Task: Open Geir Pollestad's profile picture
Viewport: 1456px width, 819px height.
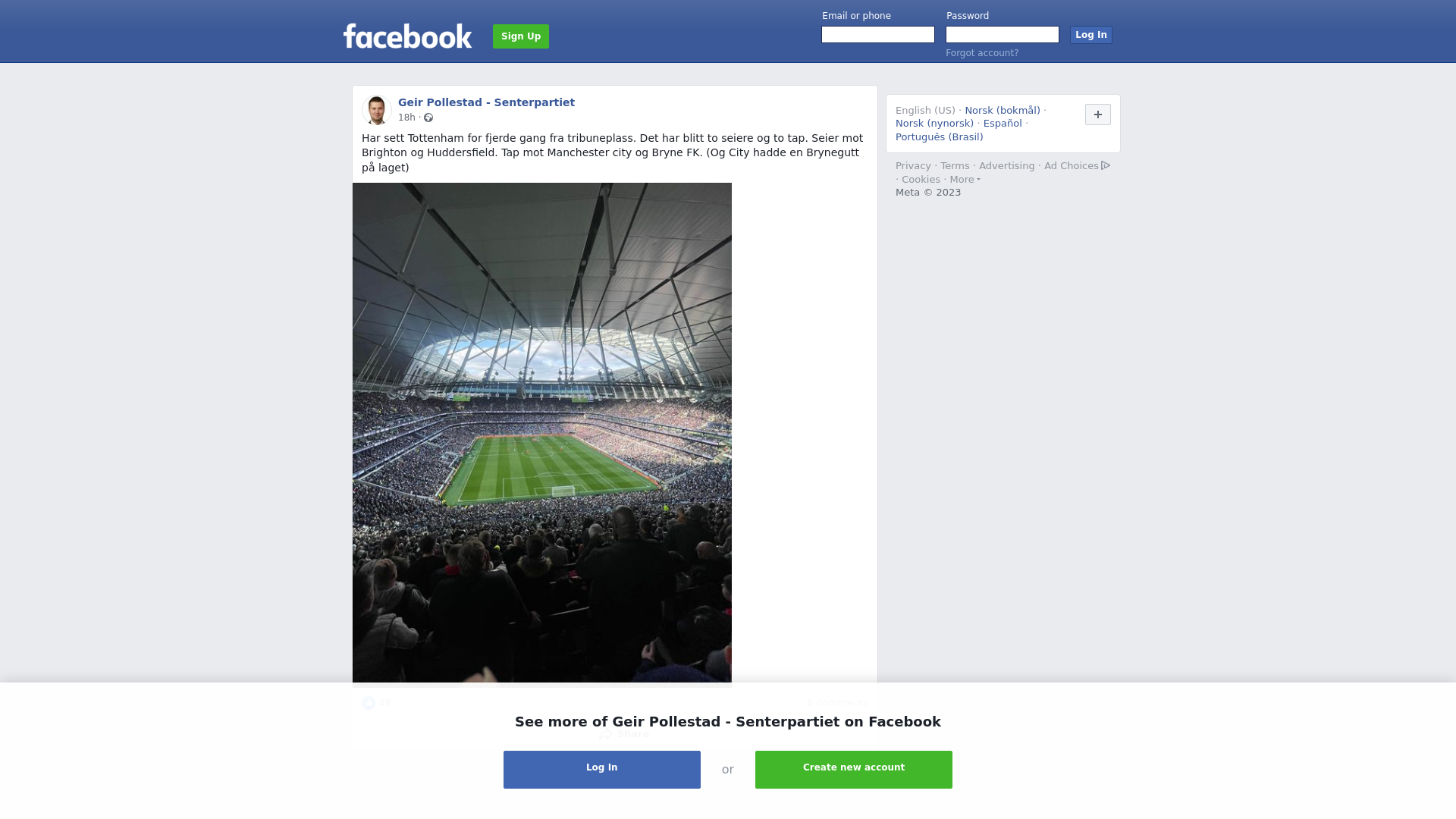Action: pos(376,110)
